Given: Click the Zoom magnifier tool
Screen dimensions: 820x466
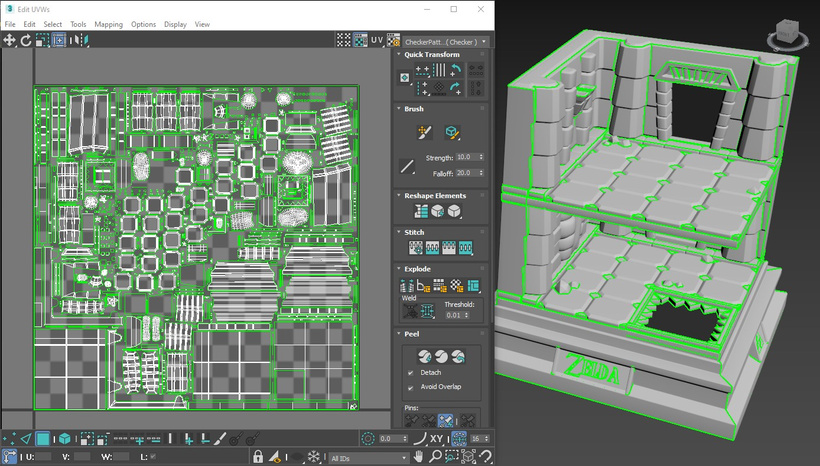Looking at the screenshot, I should 437,457.
